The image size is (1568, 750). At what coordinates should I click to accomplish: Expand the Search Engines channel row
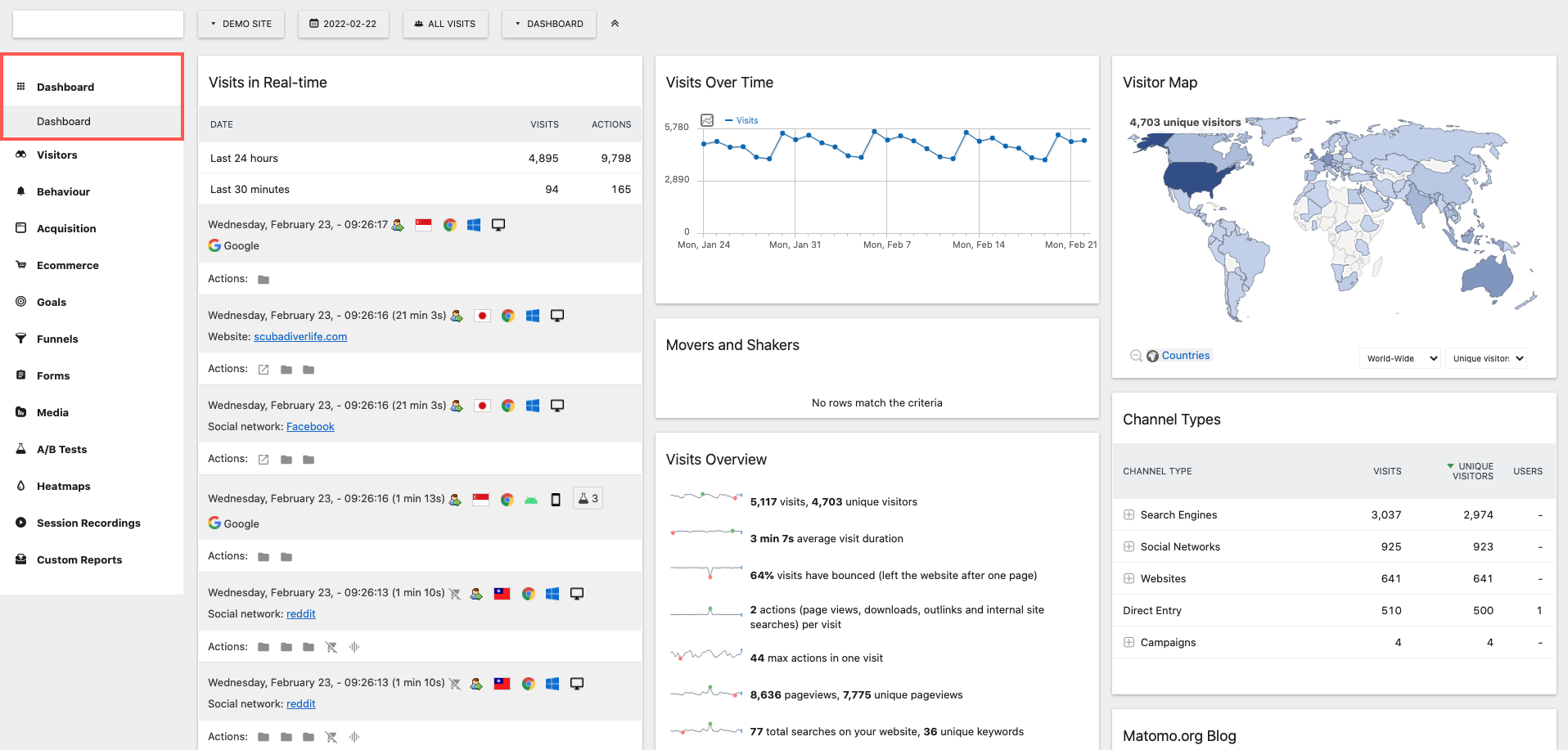(1129, 515)
